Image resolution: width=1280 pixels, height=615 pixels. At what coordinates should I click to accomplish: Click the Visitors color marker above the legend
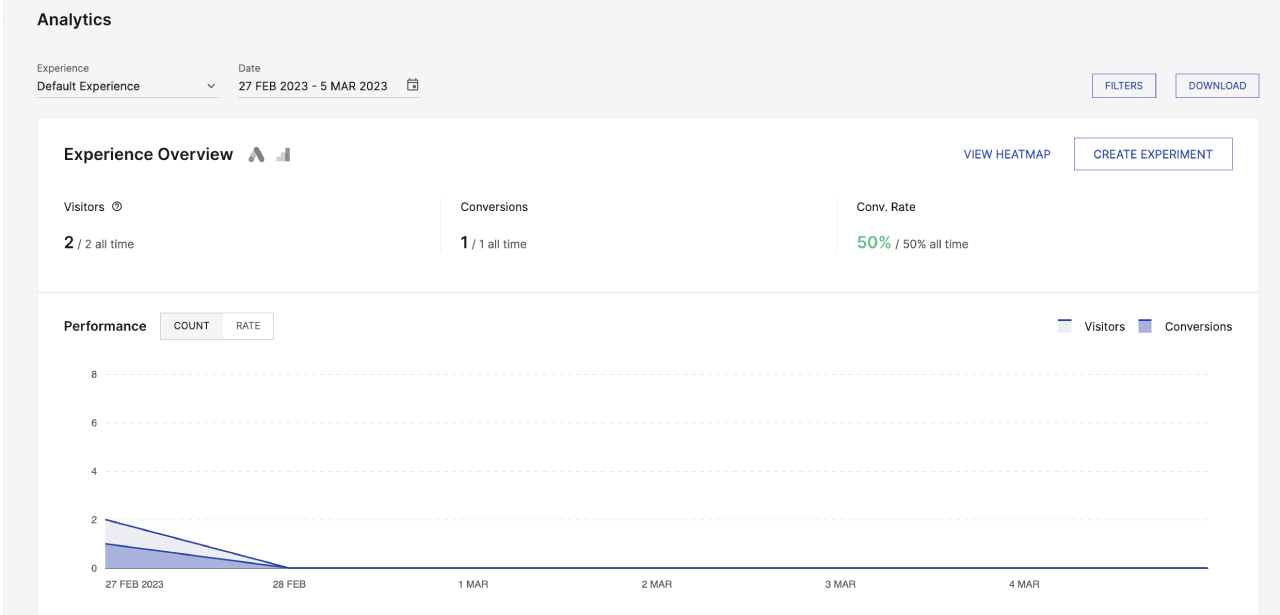click(x=1064, y=325)
